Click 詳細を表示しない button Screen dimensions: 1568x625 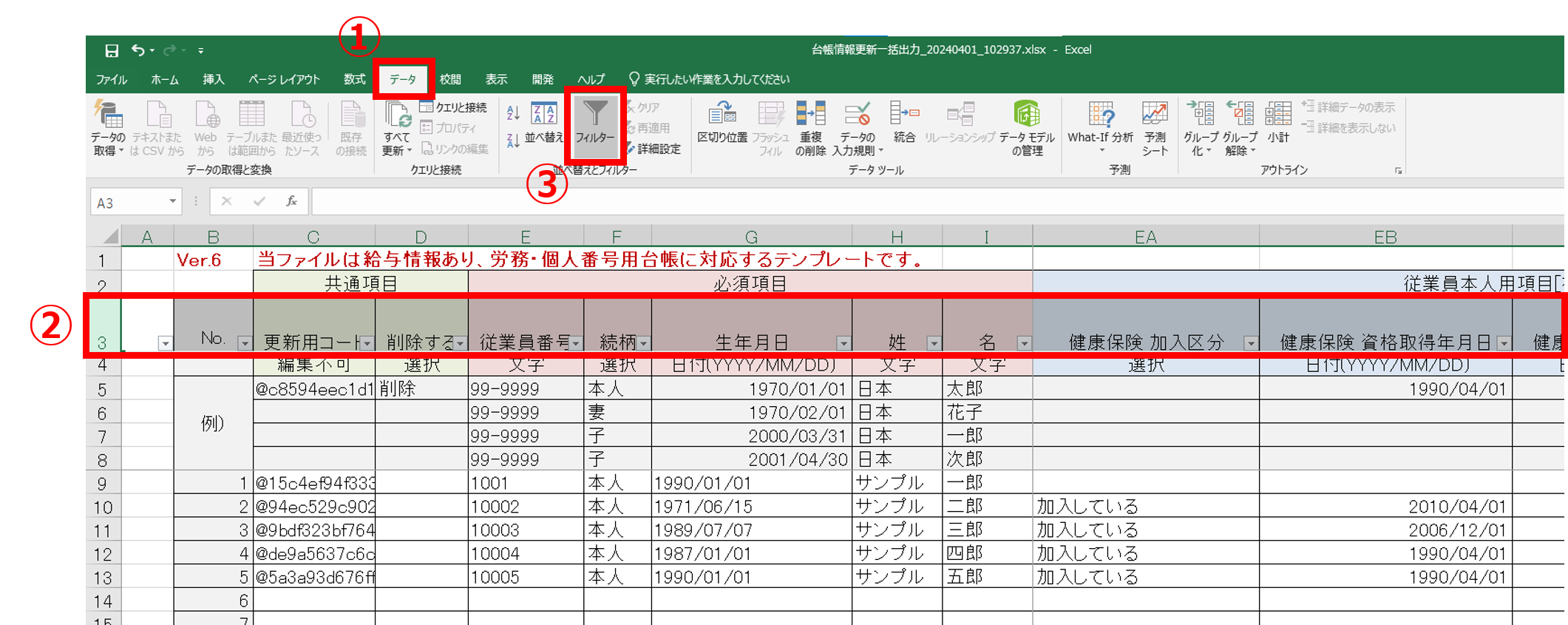coord(1348,128)
